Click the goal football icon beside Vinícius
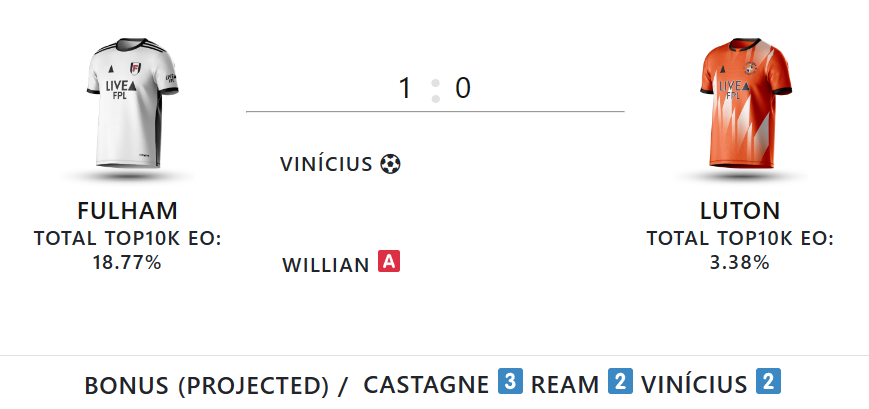This screenshot has height=409, width=869. (x=390, y=164)
